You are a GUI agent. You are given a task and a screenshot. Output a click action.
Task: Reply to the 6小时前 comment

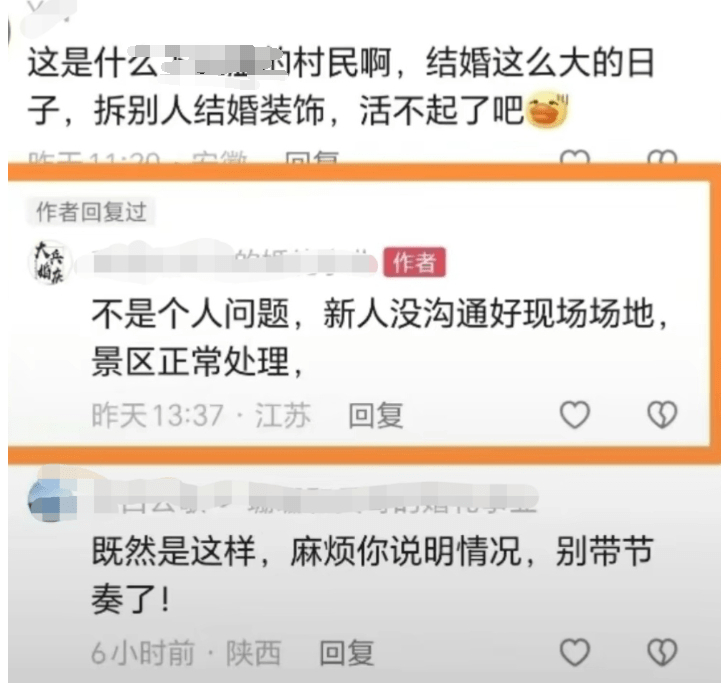coord(347,653)
